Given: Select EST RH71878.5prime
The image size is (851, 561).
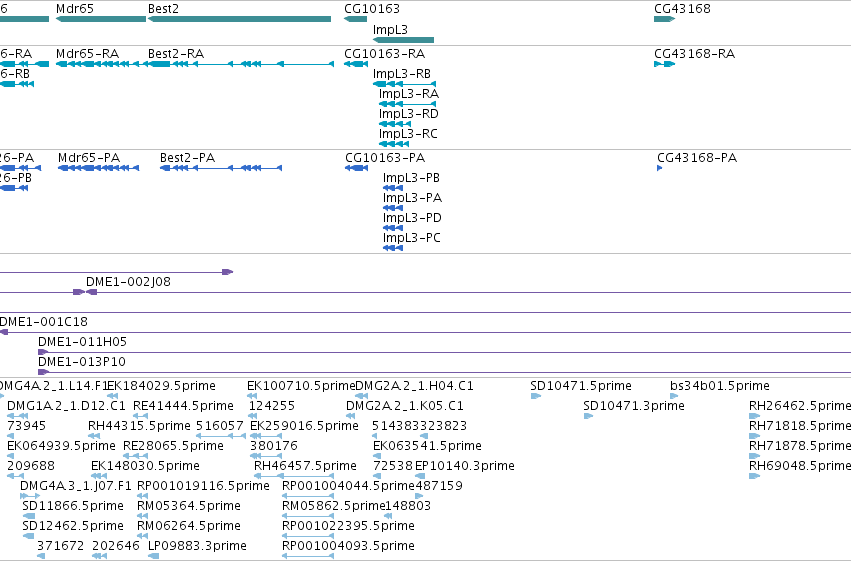Looking at the screenshot, I should 754,456.
